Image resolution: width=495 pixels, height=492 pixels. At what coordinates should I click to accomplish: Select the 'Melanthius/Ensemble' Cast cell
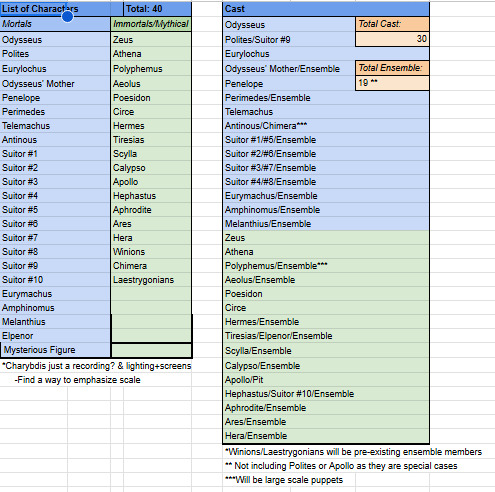326,224
